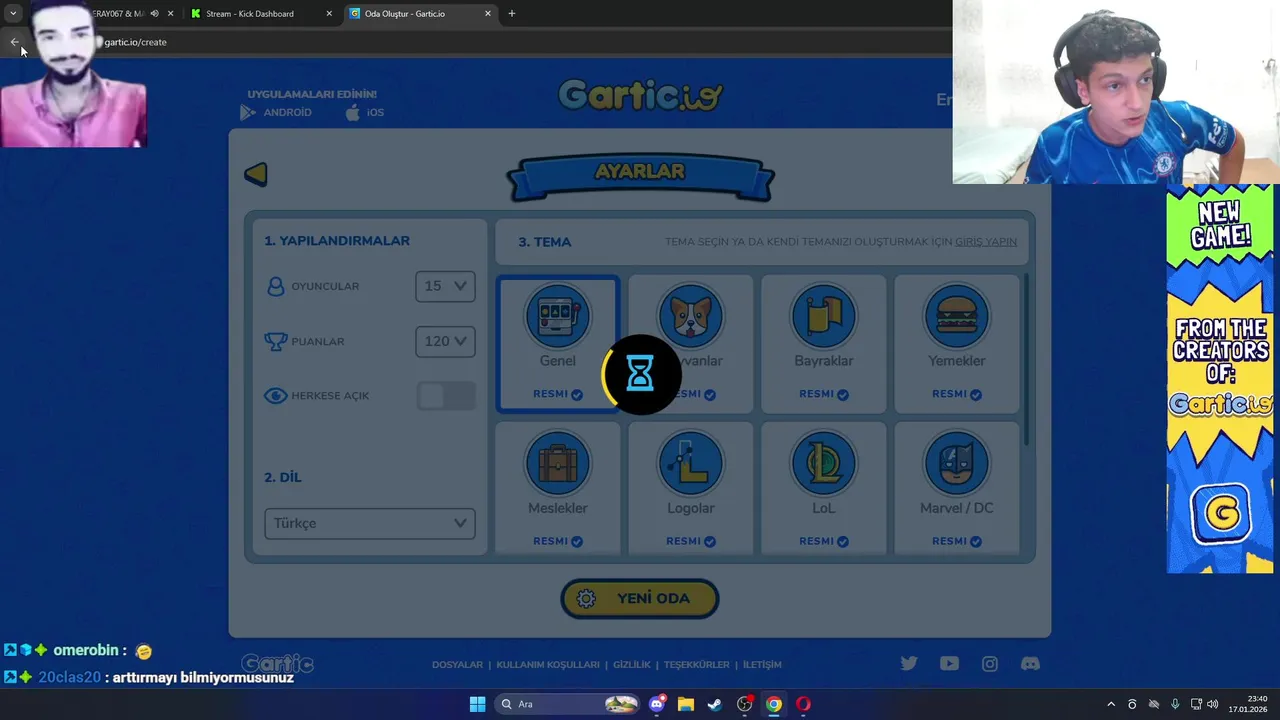
Task: Open the browser tab search dropdown
Action: tap(13, 14)
